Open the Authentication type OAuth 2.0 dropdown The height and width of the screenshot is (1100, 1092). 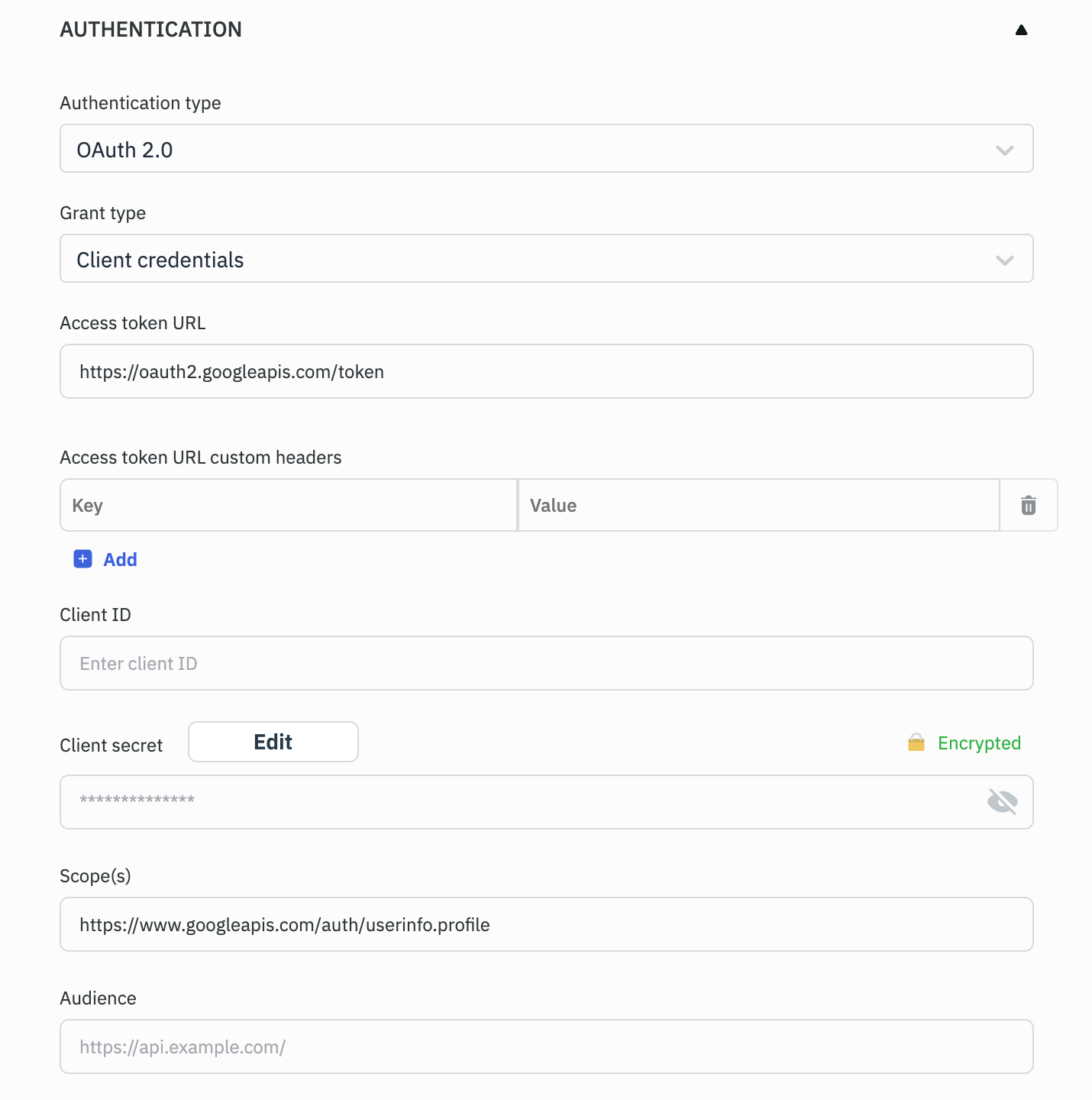point(535,149)
